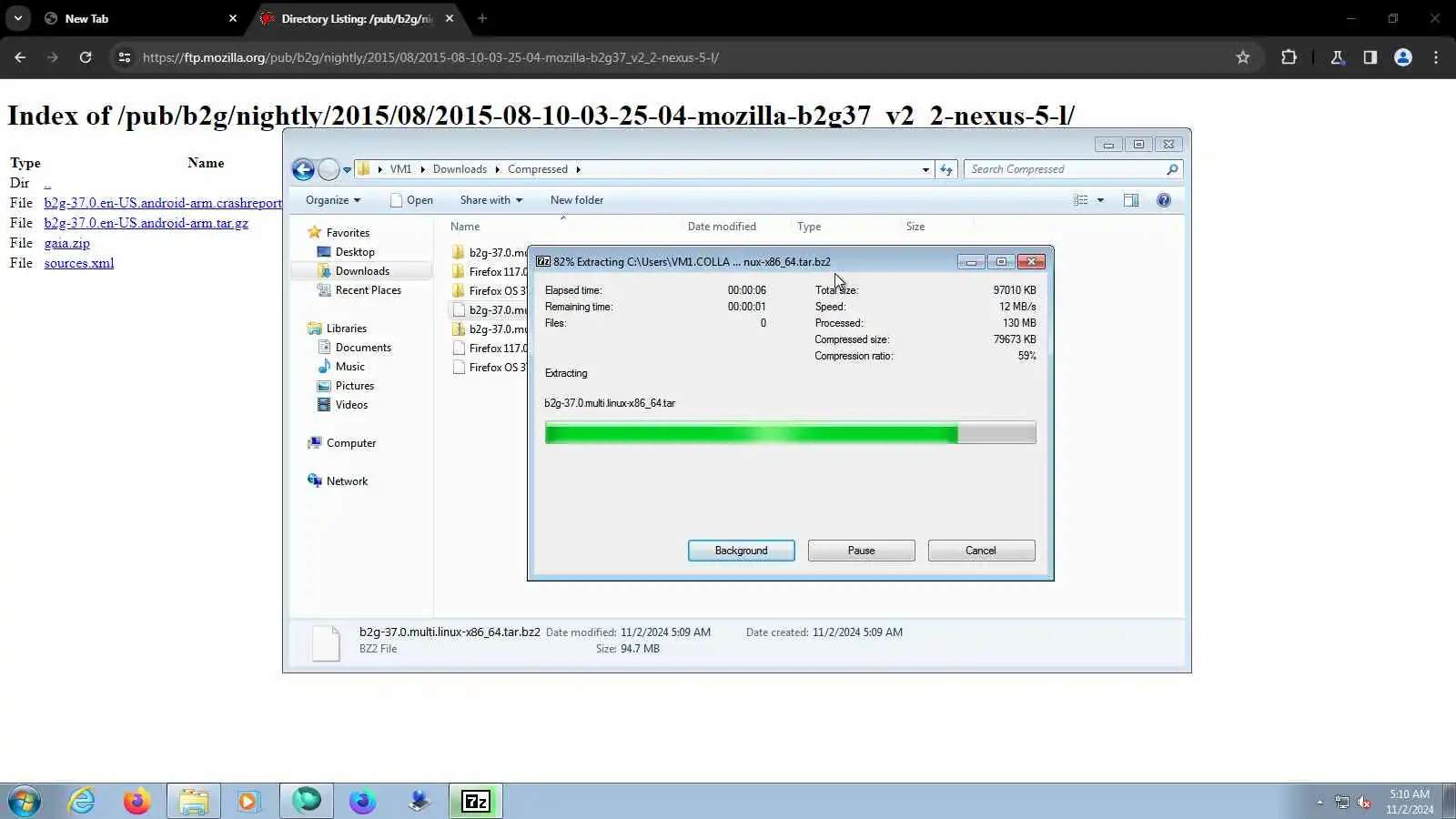1456x819 pixels.
Task: Open the sources.xml link
Action: [x=78, y=263]
